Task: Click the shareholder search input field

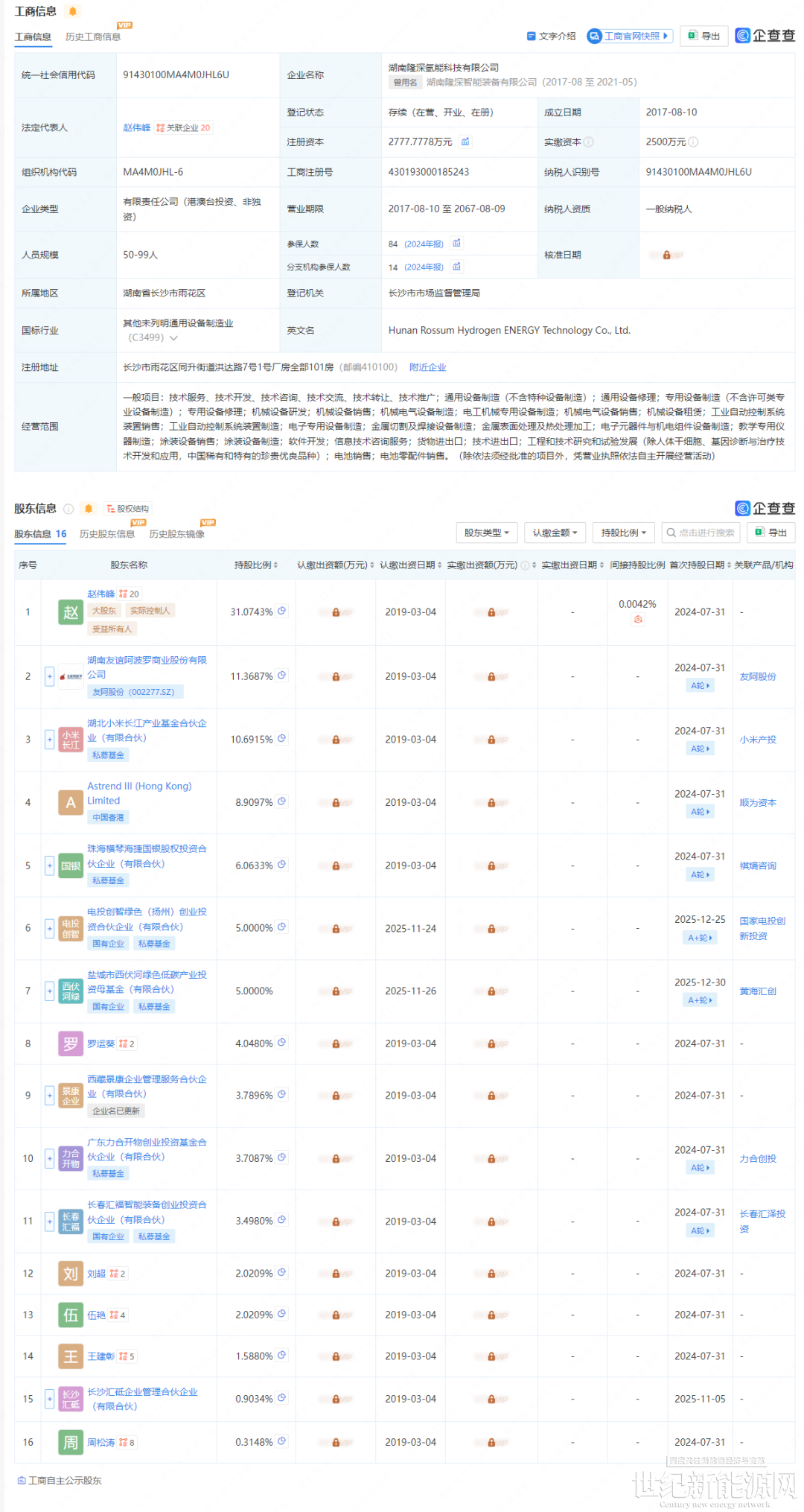Action: [701, 533]
